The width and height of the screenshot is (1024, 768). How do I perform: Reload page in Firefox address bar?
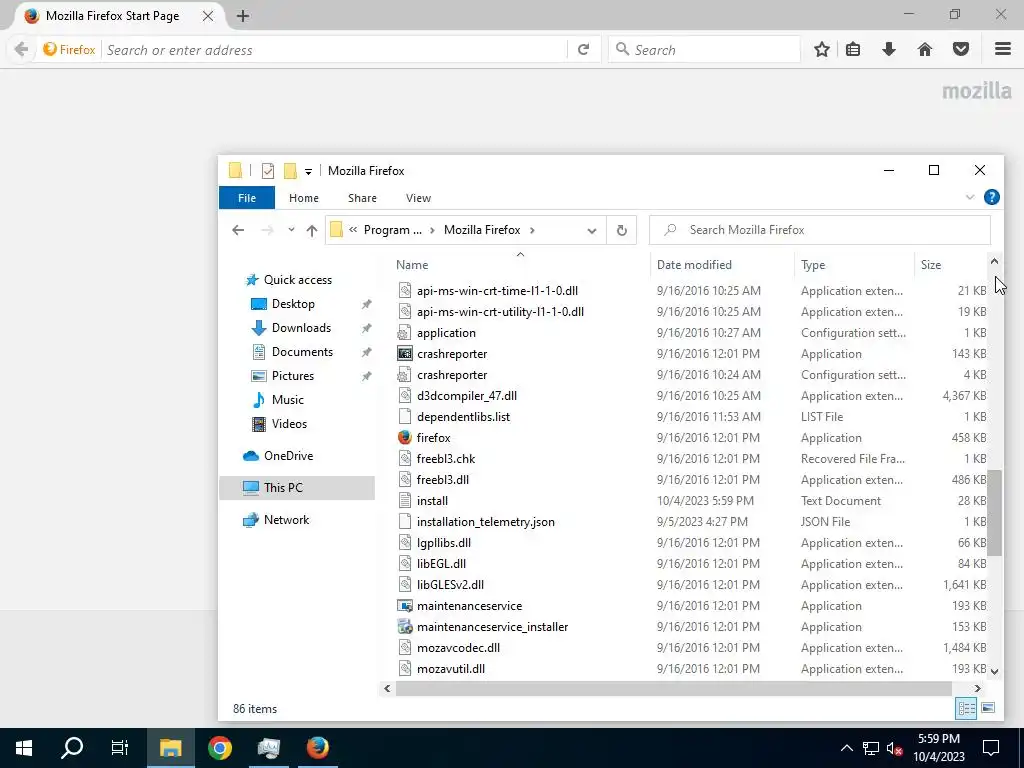pos(583,50)
